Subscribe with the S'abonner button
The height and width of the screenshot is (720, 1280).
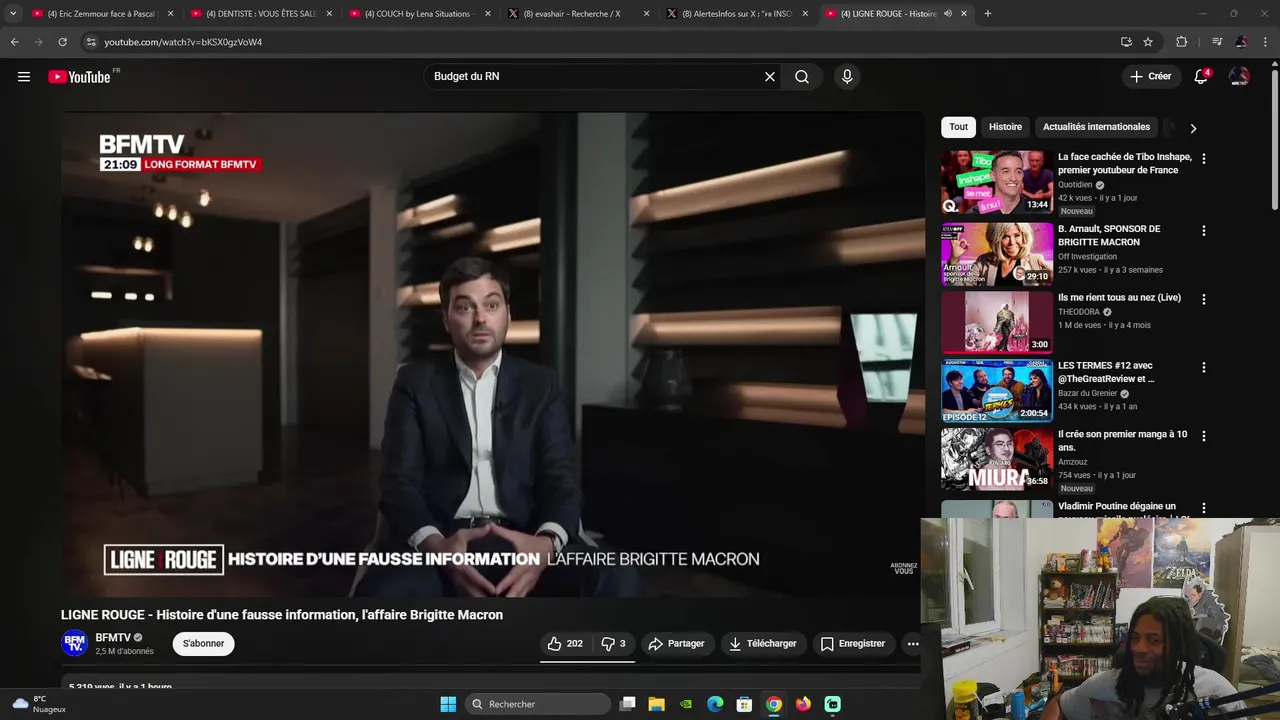click(x=203, y=644)
